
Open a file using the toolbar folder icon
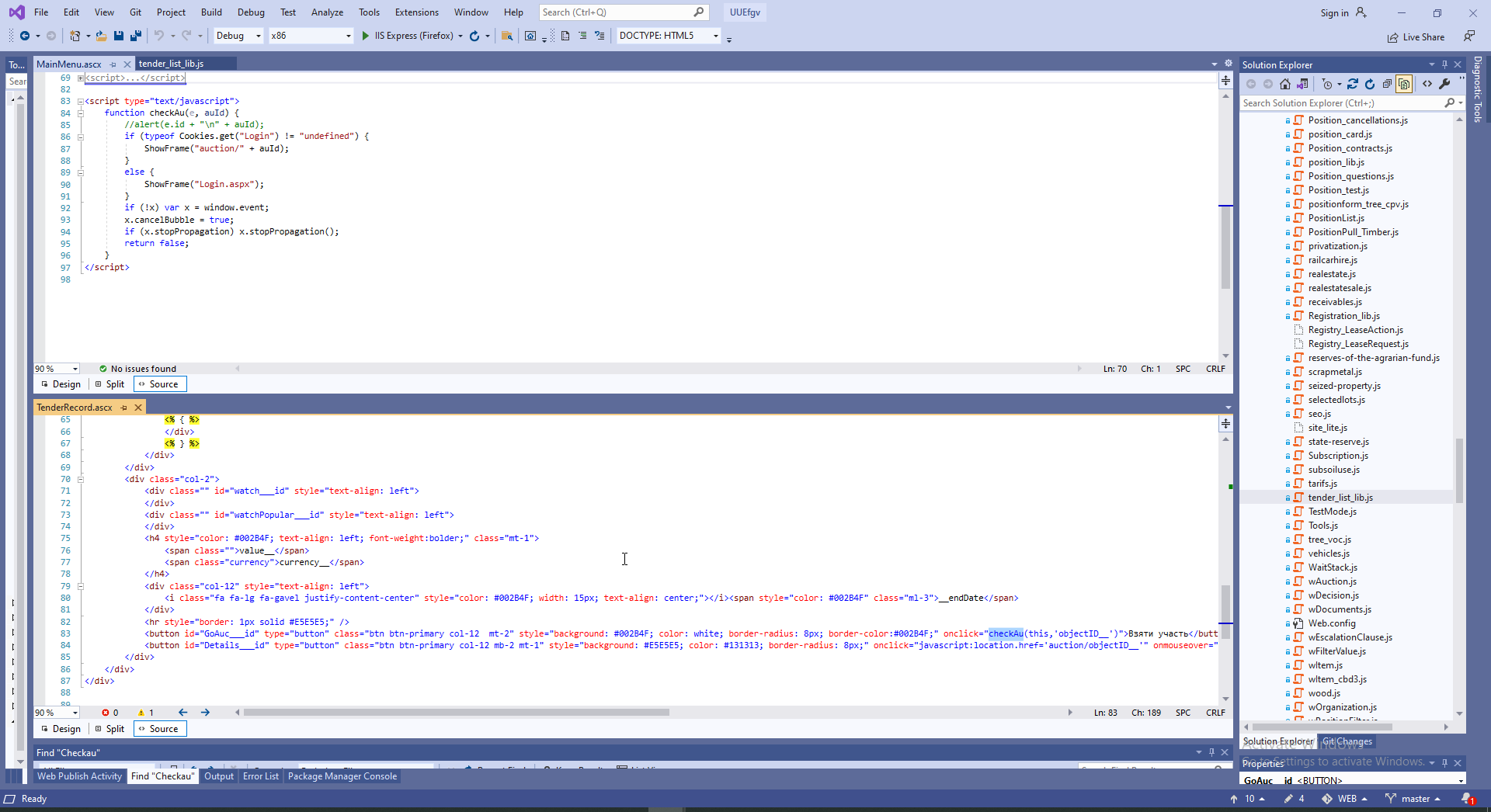pyautogui.click(x=101, y=36)
